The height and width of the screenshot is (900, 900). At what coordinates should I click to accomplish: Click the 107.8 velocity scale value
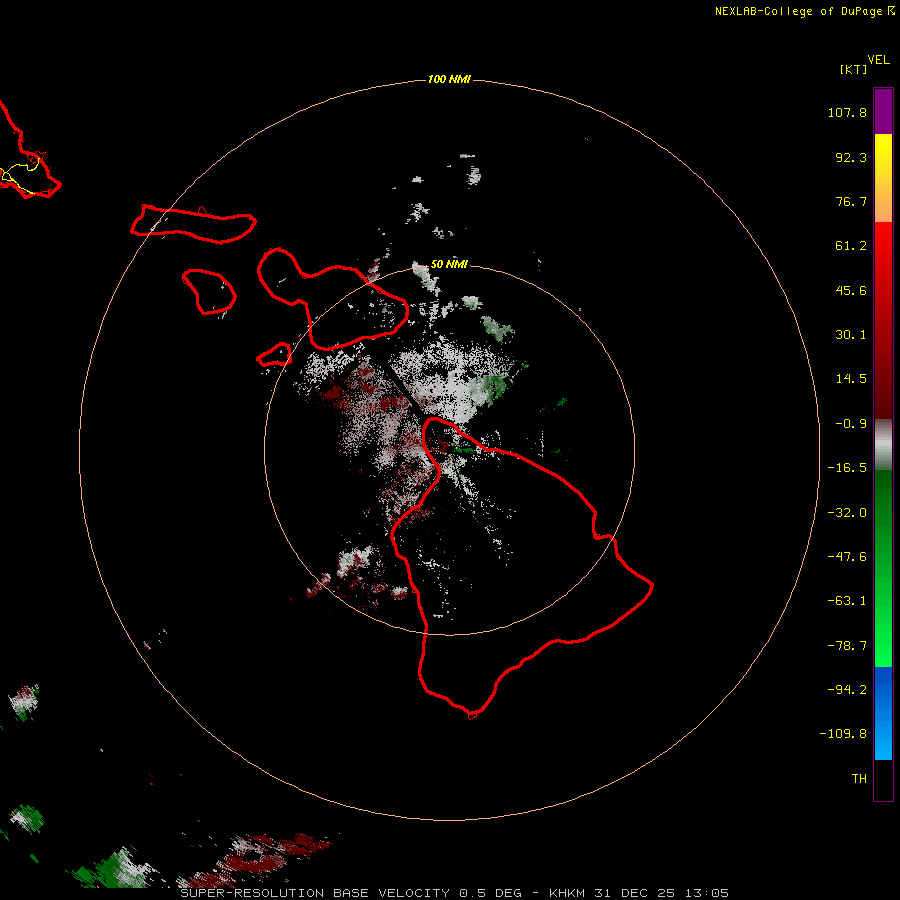847,112
